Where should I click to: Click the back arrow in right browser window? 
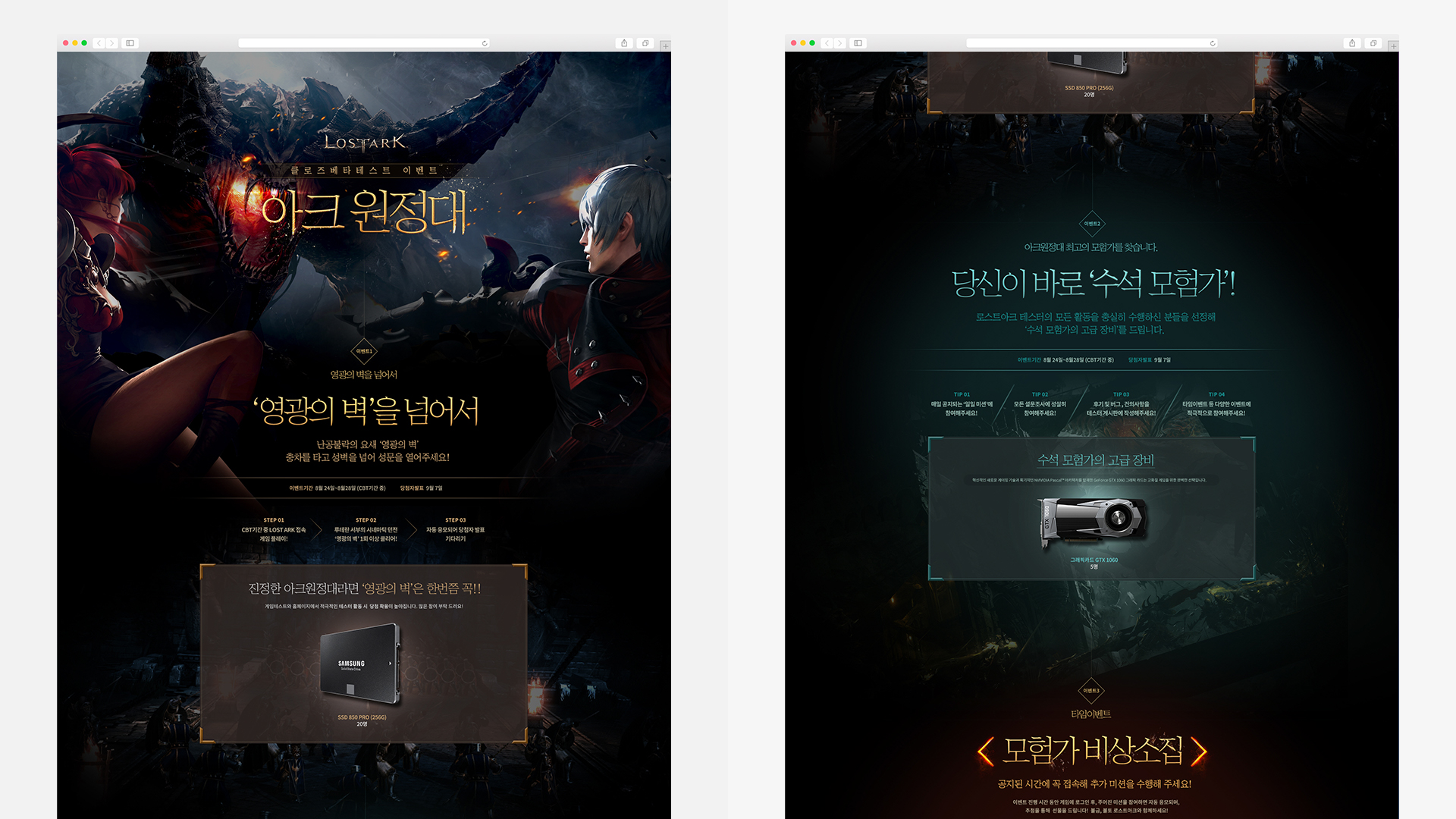click(x=827, y=43)
